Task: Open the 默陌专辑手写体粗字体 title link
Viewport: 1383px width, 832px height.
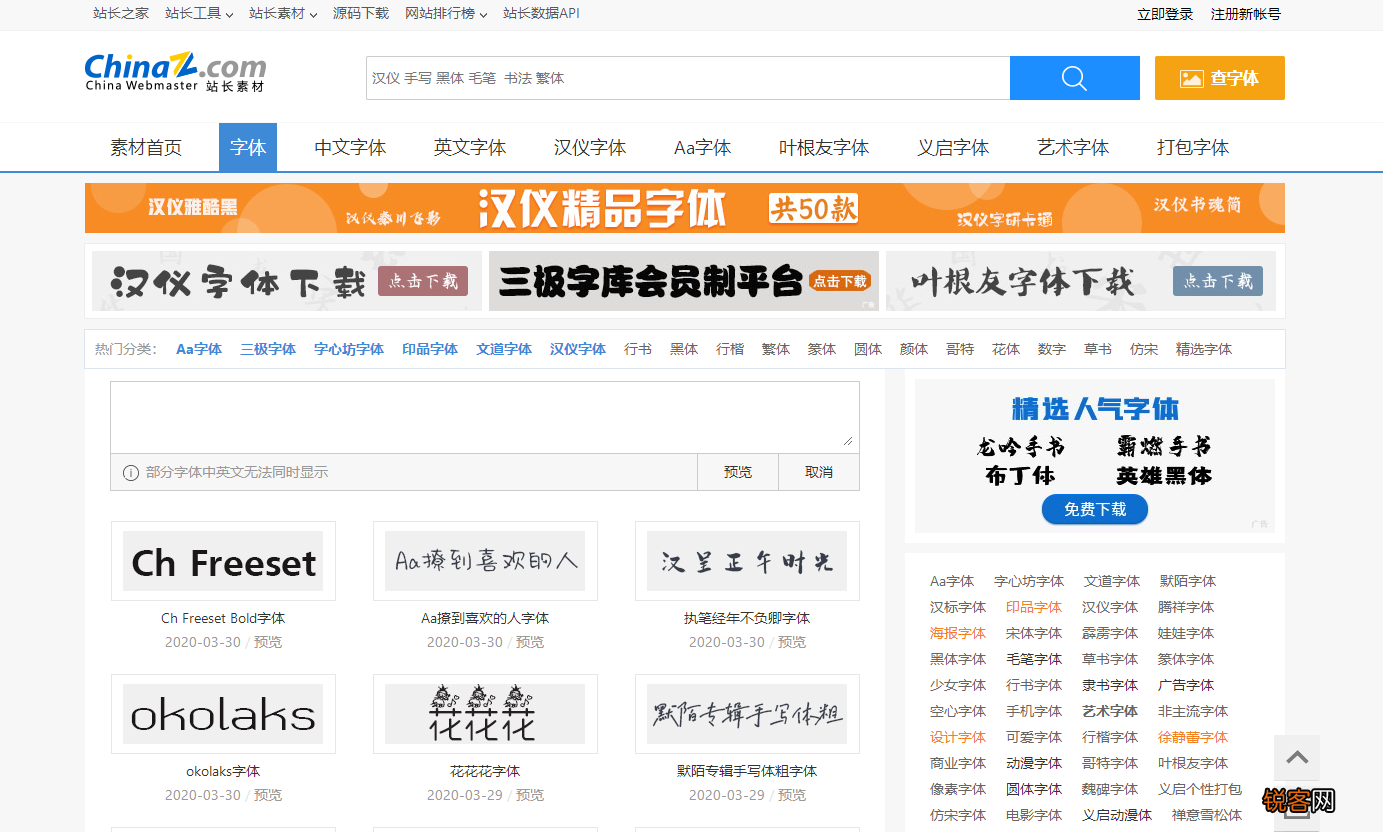Action: coord(747,771)
